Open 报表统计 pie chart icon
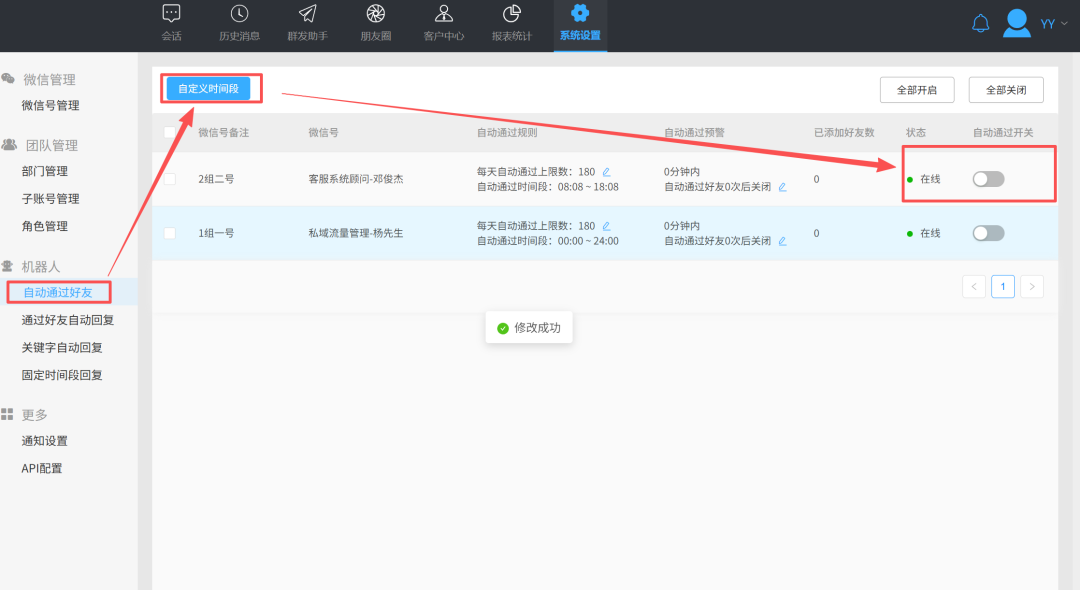Screen dimensions: 1080x590 pos(512,13)
